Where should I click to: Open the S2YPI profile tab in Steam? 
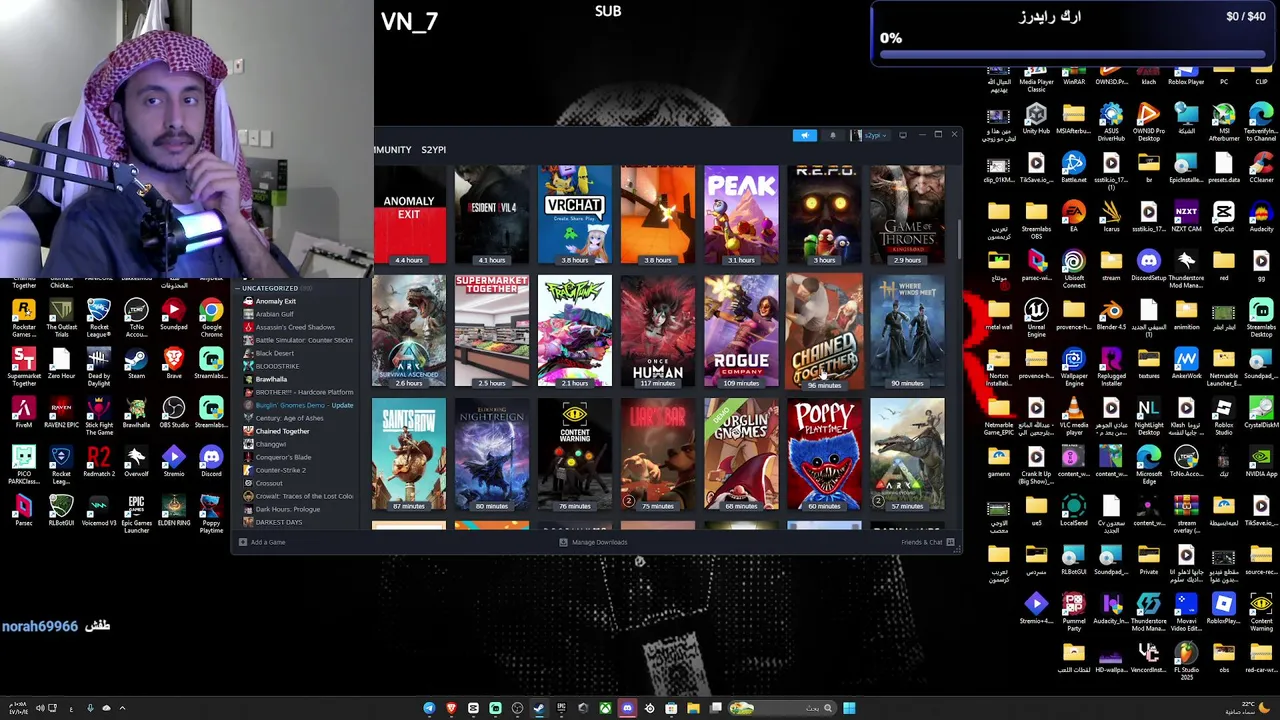pyautogui.click(x=433, y=150)
